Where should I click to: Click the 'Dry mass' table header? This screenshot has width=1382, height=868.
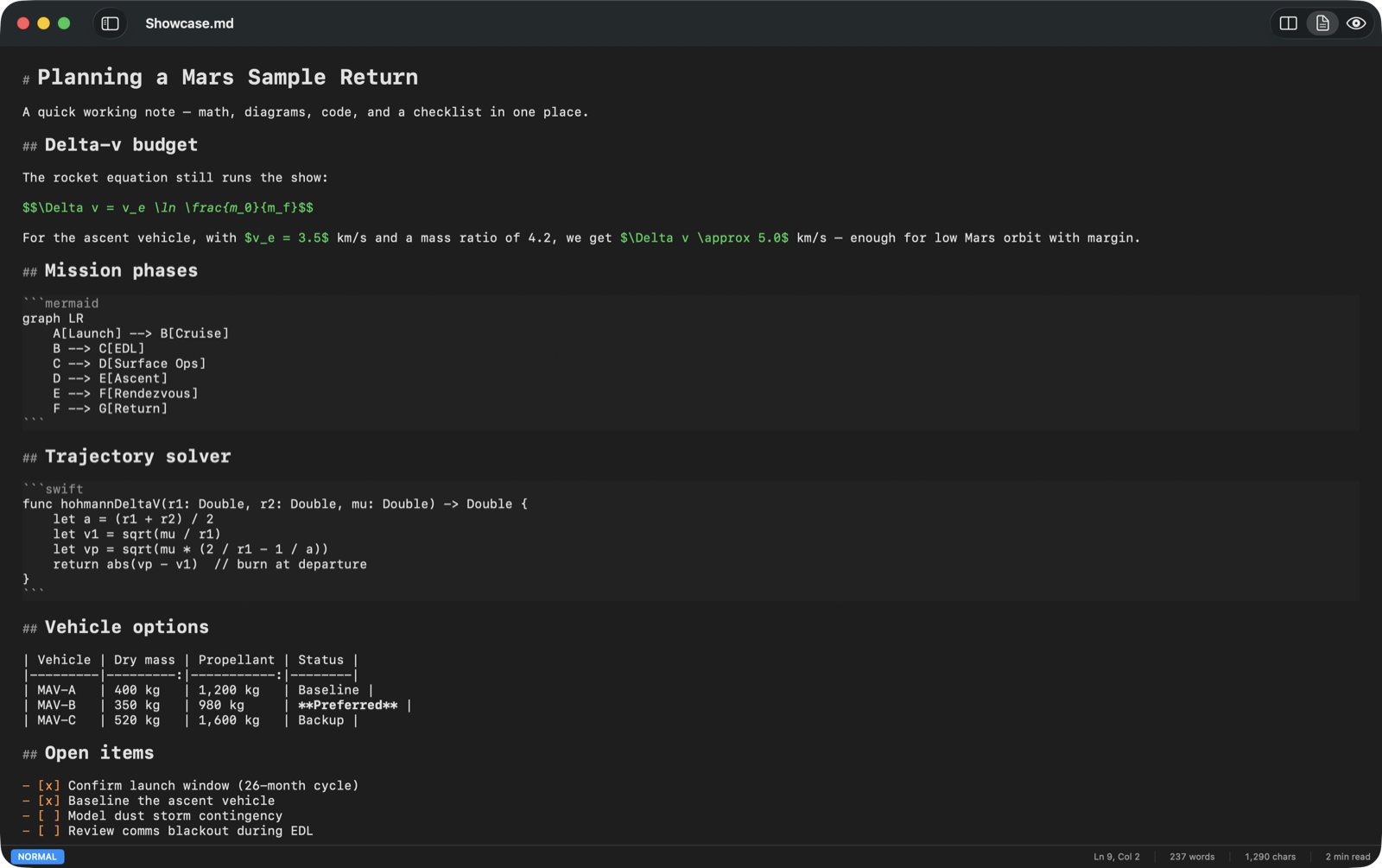coord(144,660)
